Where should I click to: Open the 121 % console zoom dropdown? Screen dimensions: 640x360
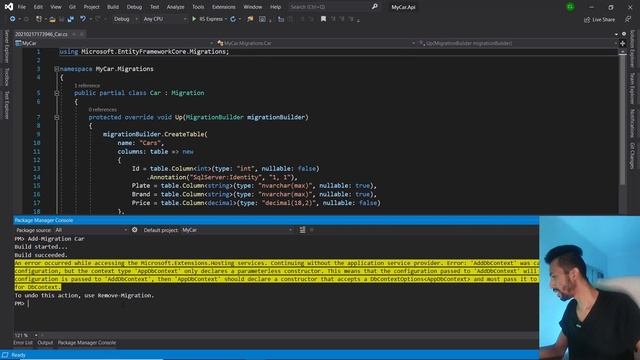(26, 335)
